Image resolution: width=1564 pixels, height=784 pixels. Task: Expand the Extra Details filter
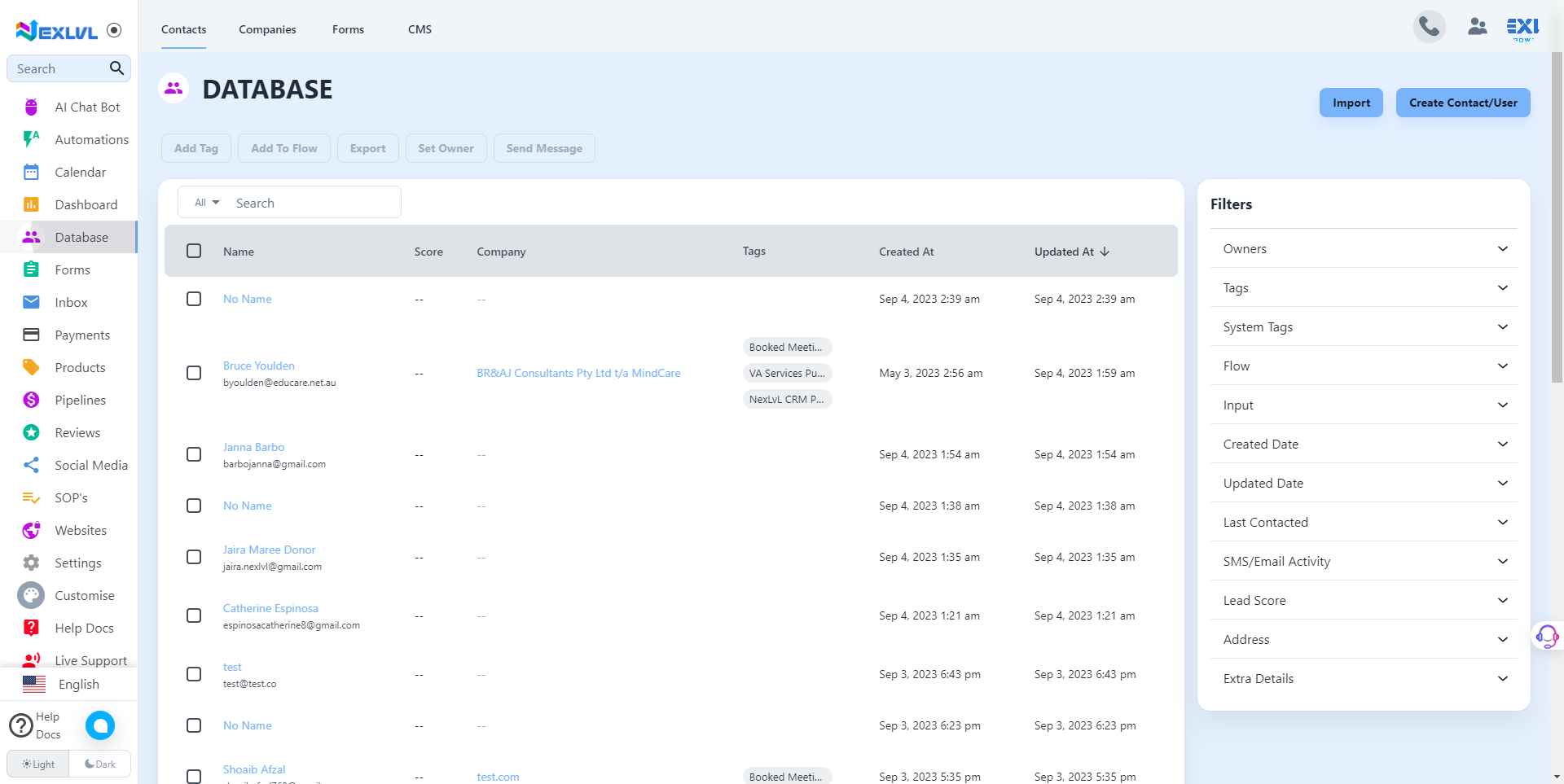(x=1364, y=678)
